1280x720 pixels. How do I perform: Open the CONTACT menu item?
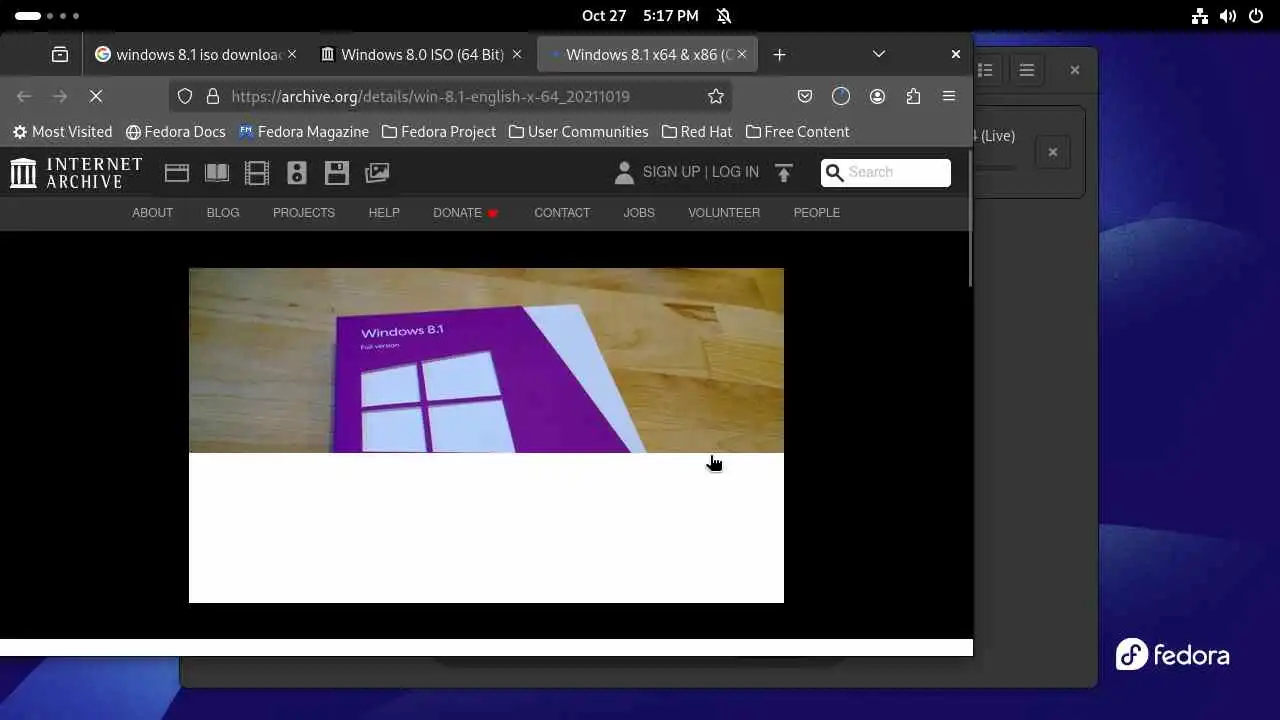pyautogui.click(x=562, y=213)
